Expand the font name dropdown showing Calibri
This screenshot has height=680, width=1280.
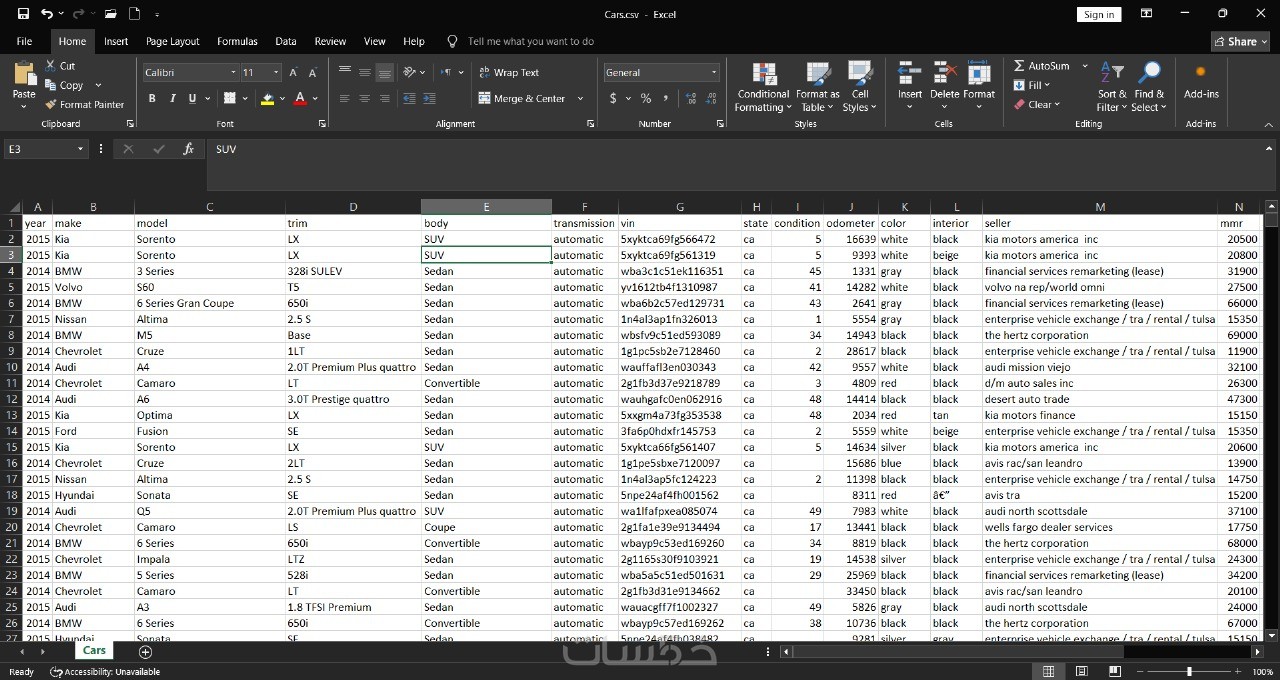click(233, 73)
